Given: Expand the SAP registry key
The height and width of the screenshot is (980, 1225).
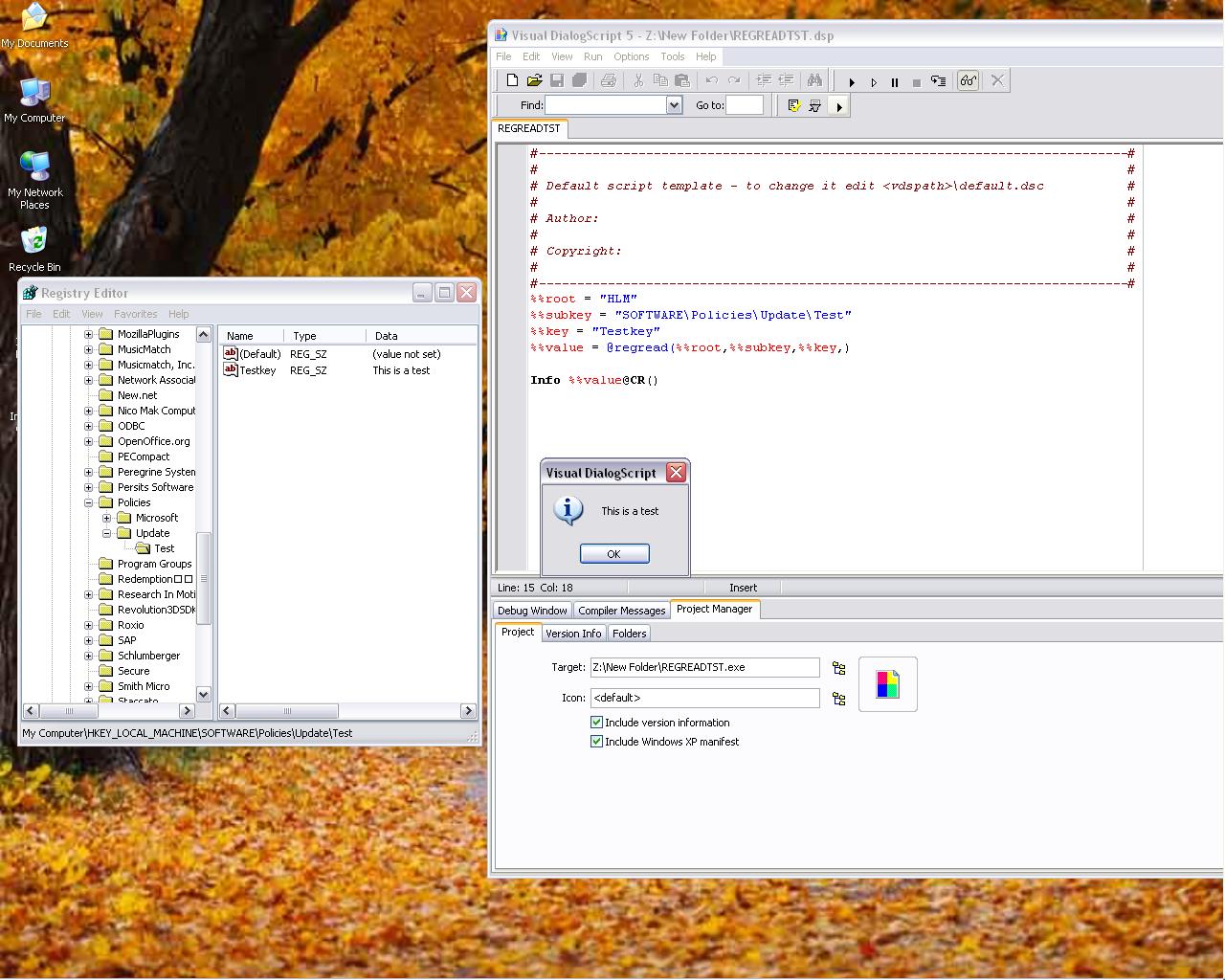Looking at the screenshot, I should pos(89,640).
